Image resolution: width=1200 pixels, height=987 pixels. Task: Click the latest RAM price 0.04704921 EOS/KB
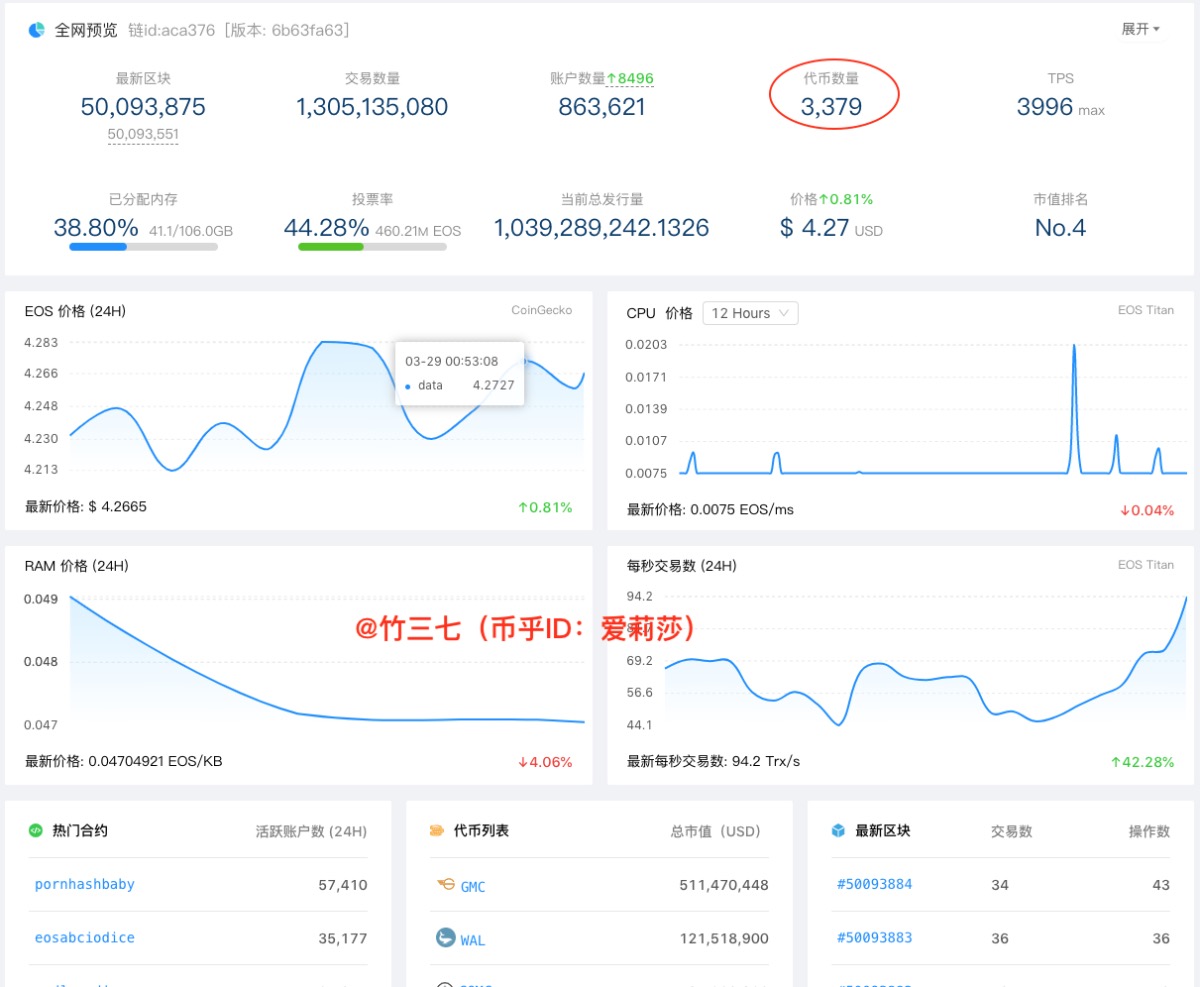155,761
